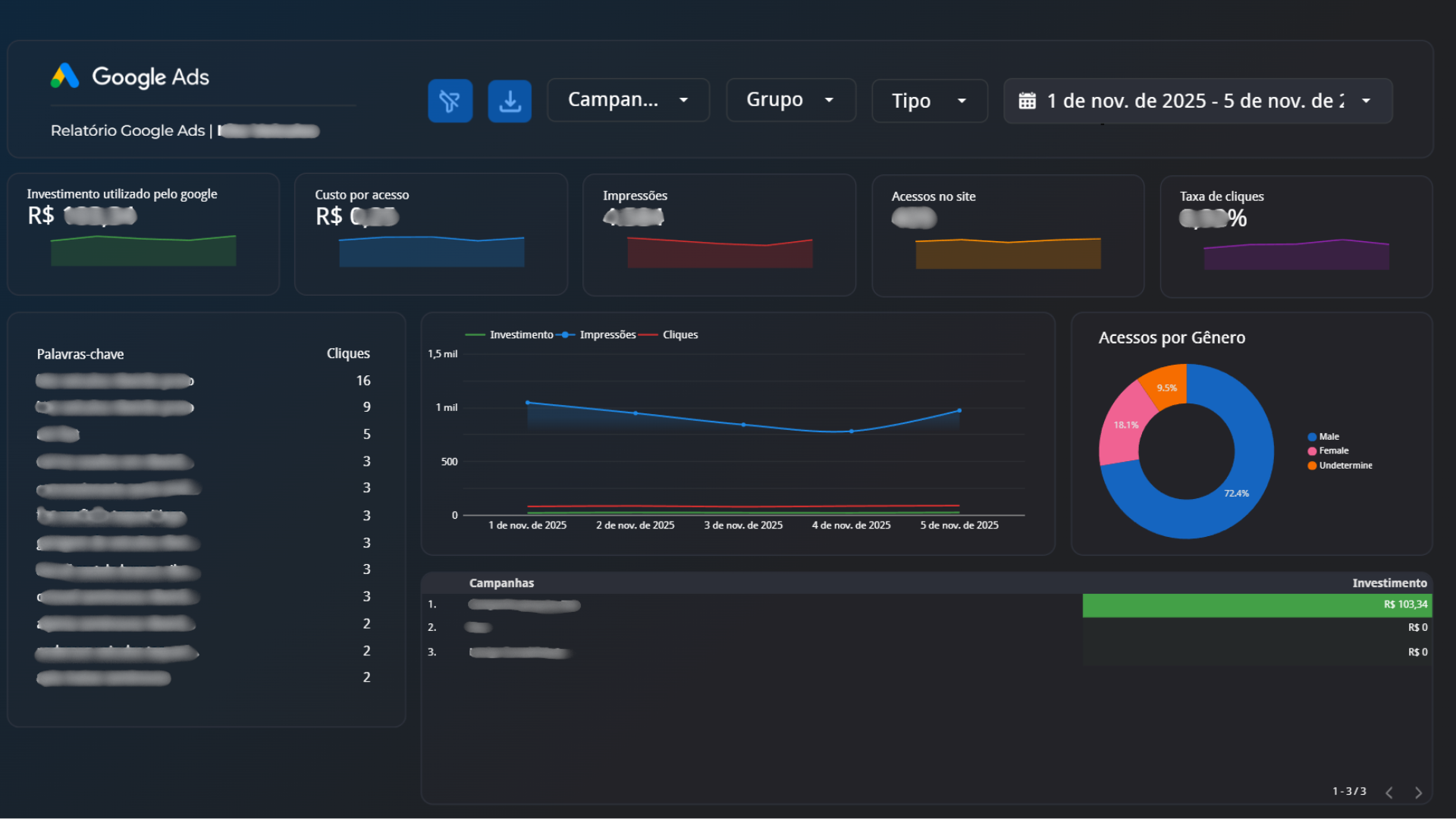Toggle Impressões series in chart legend
Image resolution: width=1456 pixels, height=819 pixels.
pos(607,334)
